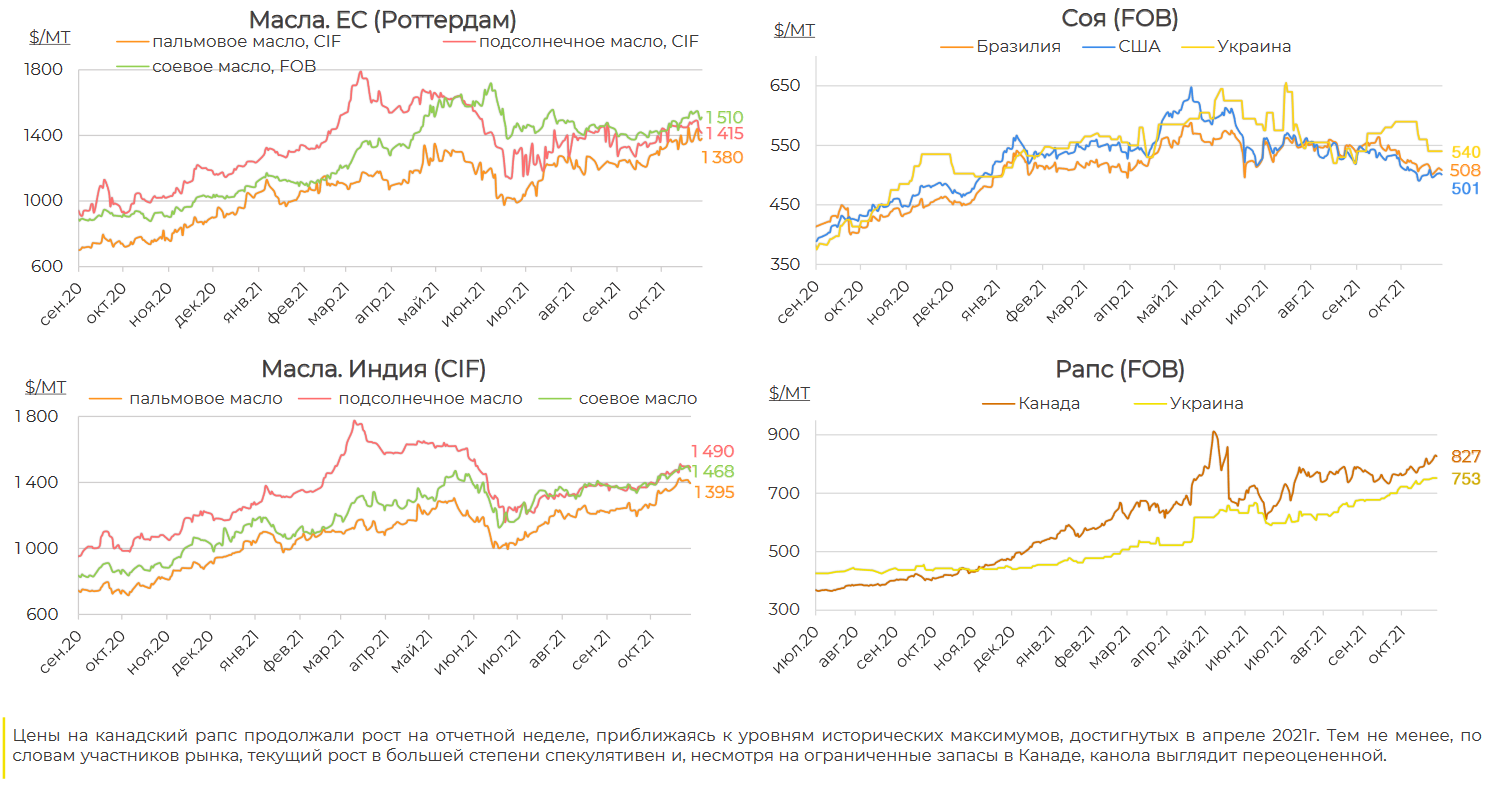Image resolution: width=1488 pixels, height=786 pixels.
Task: Select the "Канада" legend entry
Action: [1032, 404]
